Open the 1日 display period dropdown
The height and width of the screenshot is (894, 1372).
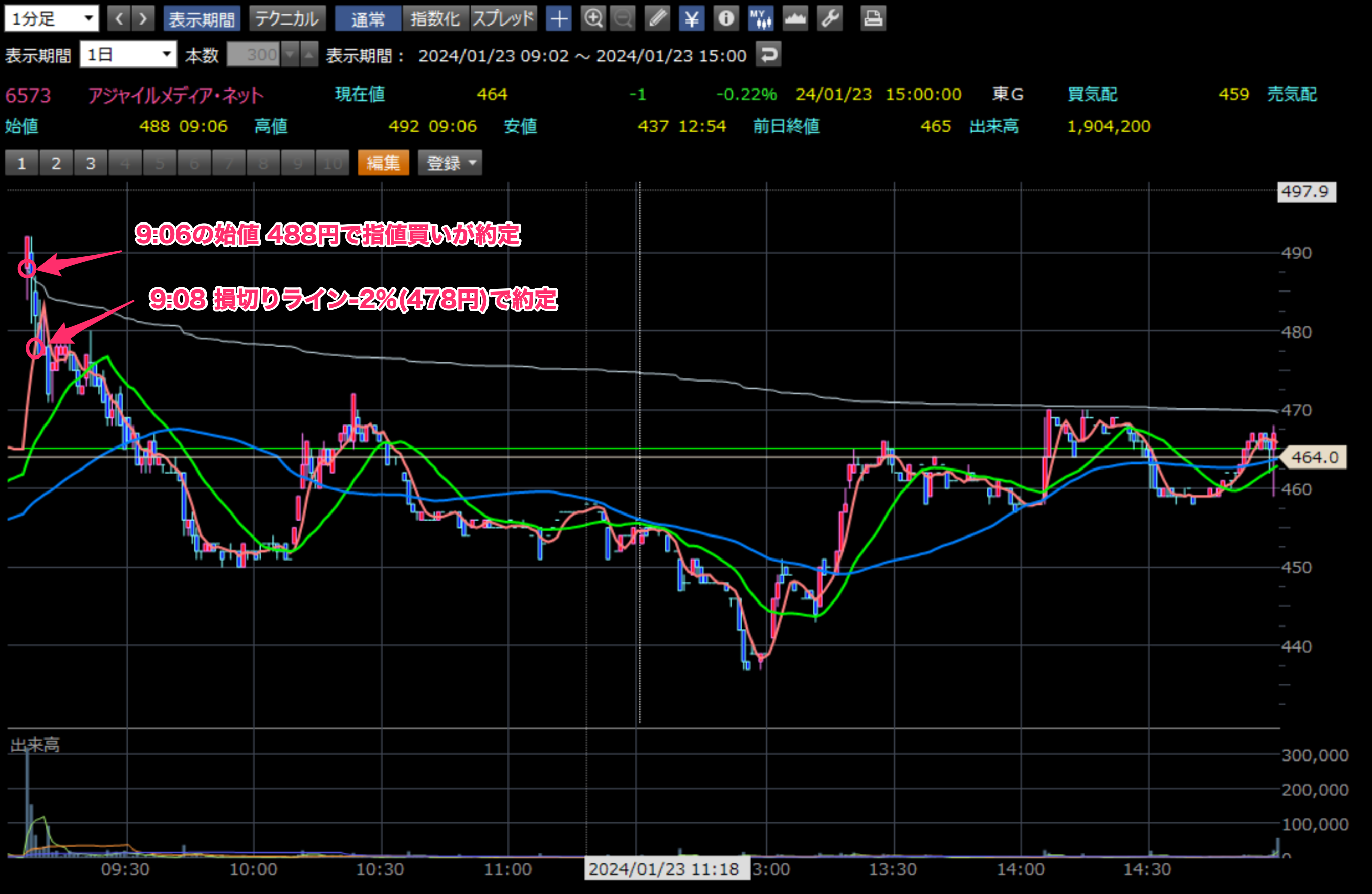tap(128, 55)
